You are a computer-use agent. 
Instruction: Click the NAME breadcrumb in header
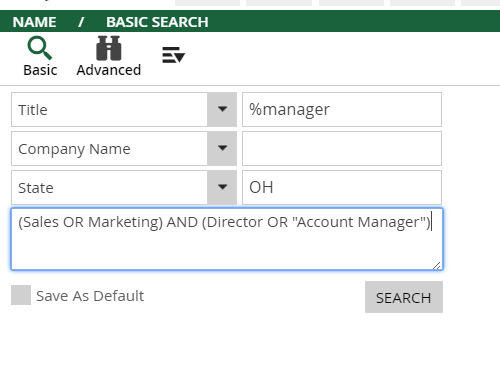coord(34,22)
